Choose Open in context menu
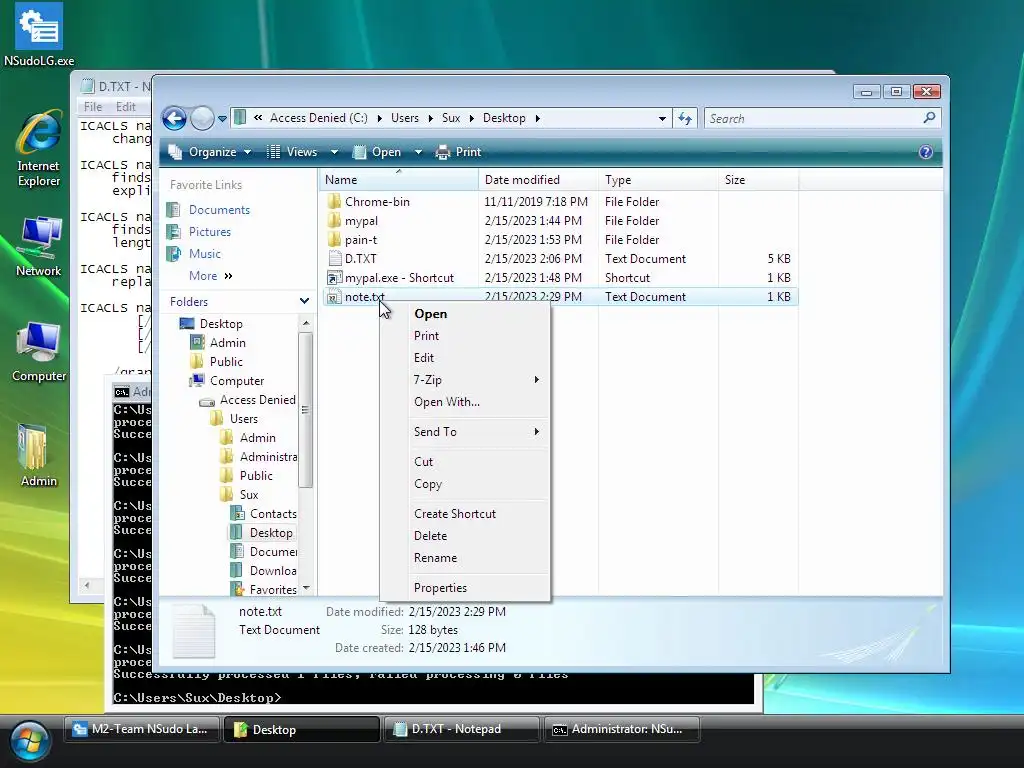1024x768 pixels. pyautogui.click(x=464, y=314)
